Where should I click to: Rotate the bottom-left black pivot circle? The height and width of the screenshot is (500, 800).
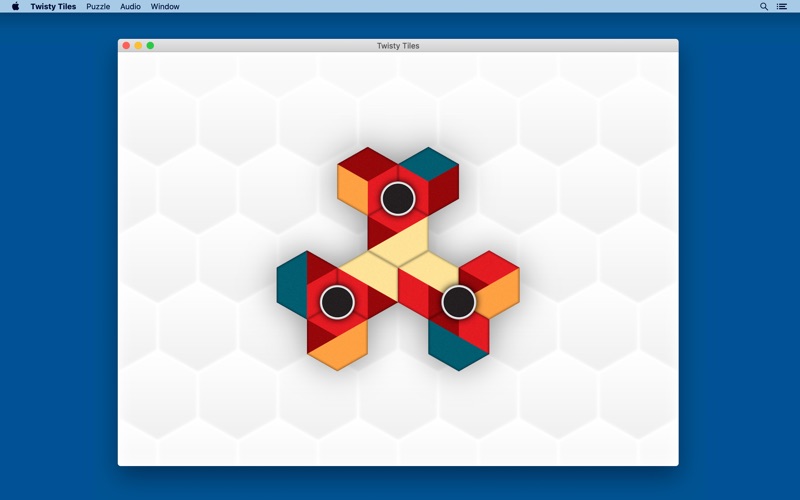[337, 302]
